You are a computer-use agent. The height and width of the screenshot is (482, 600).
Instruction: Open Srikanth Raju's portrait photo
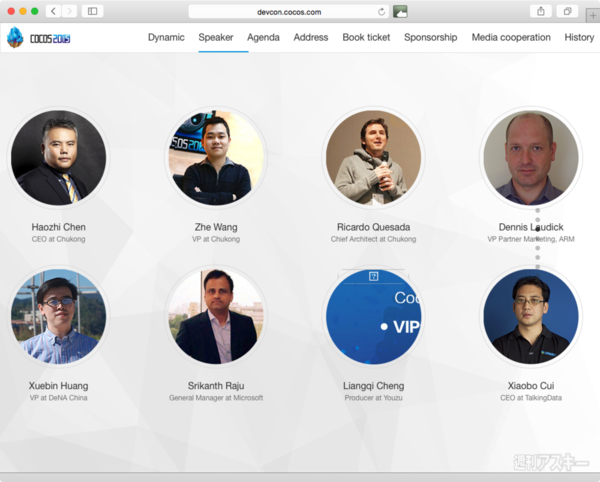(x=216, y=316)
